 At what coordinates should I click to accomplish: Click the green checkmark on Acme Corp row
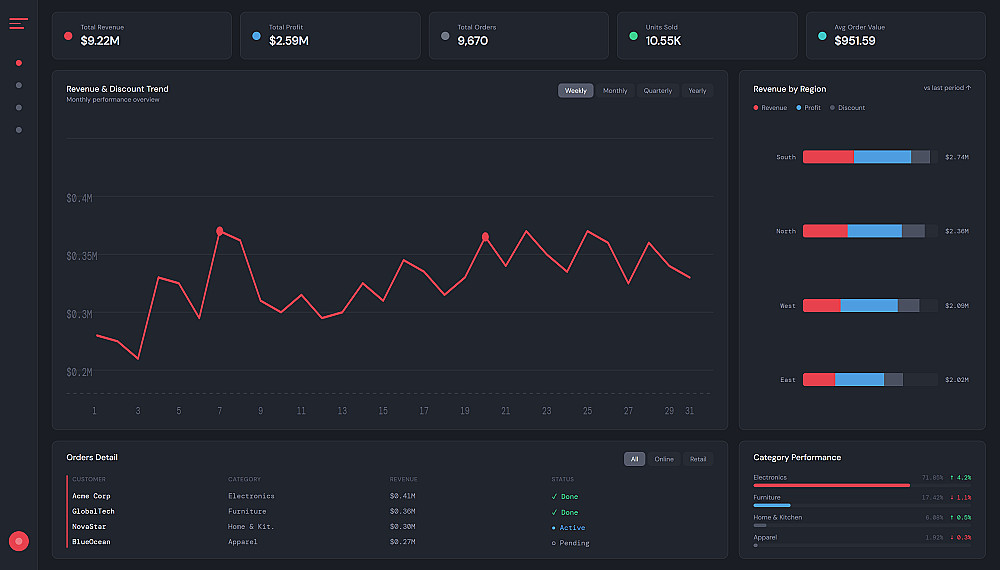coord(554,497)
